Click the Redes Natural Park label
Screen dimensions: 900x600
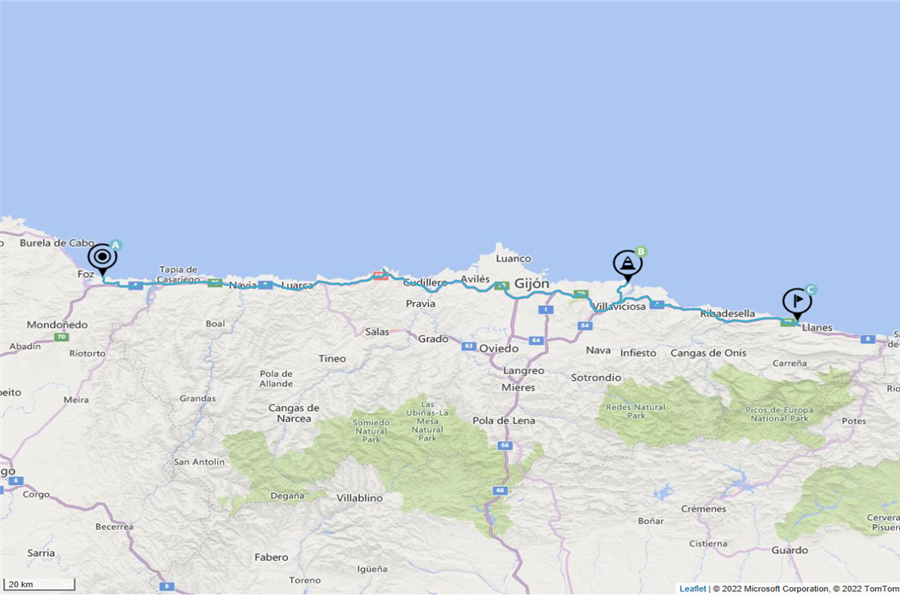pos(635,411)
